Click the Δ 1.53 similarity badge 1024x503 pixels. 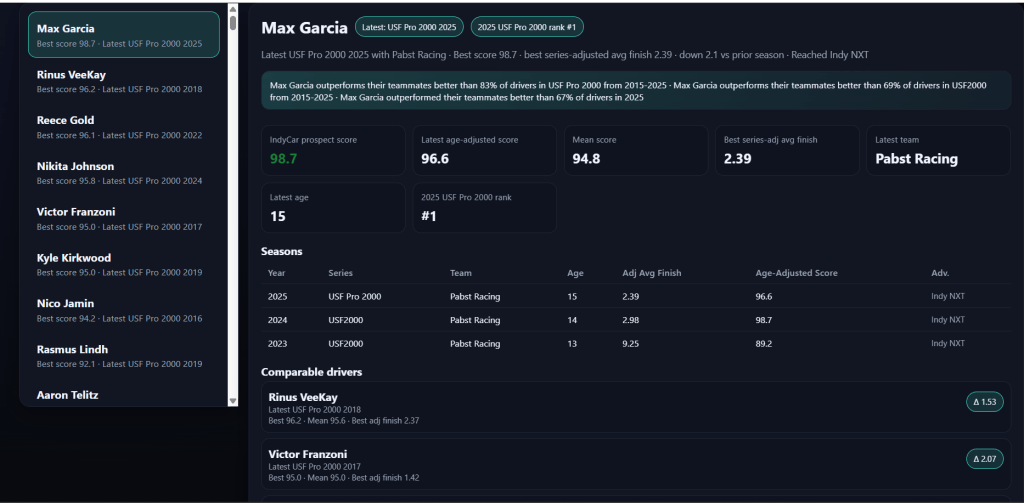(x=984, y=402)
